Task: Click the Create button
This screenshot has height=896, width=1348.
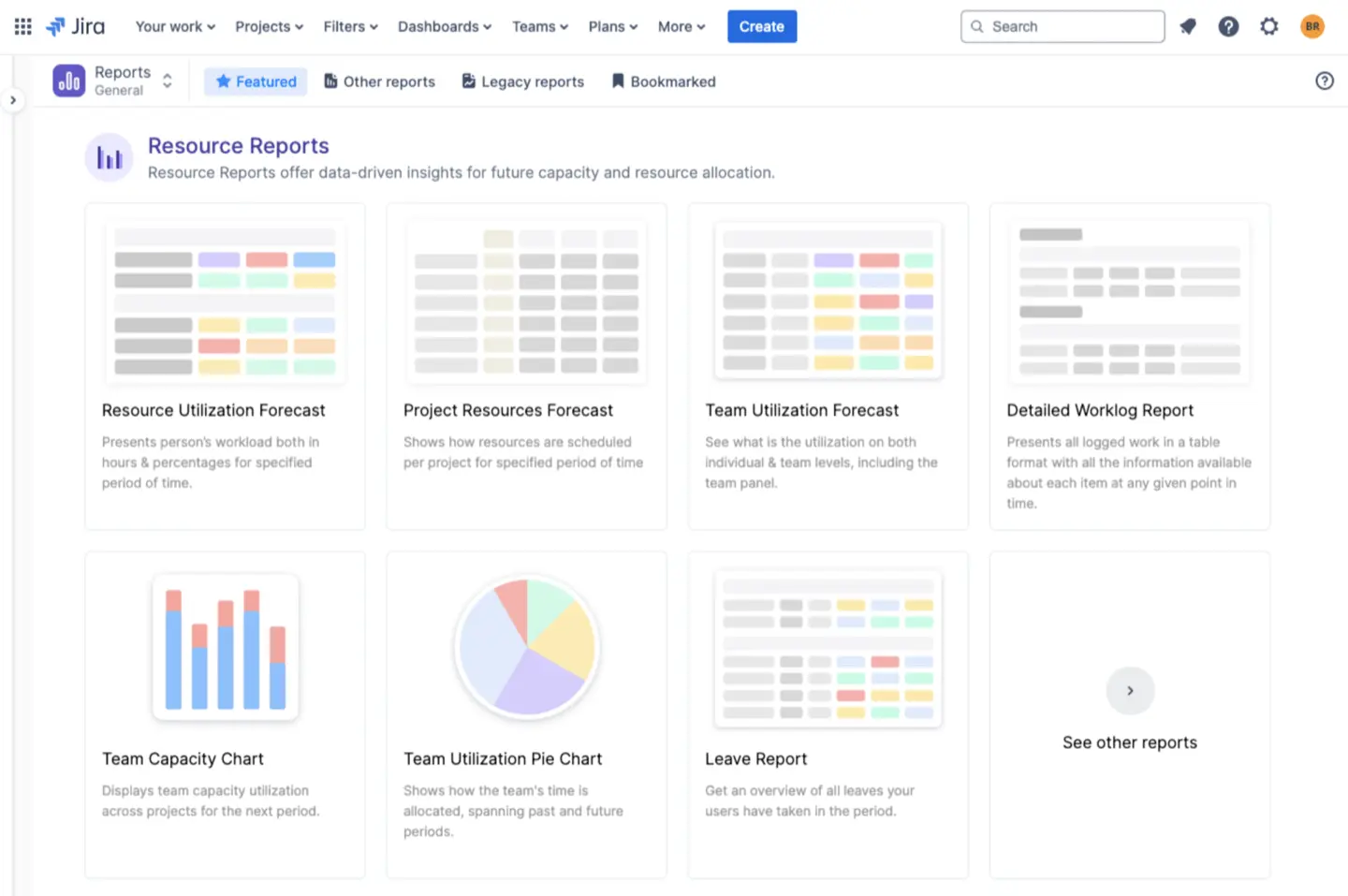Action: 761,26
